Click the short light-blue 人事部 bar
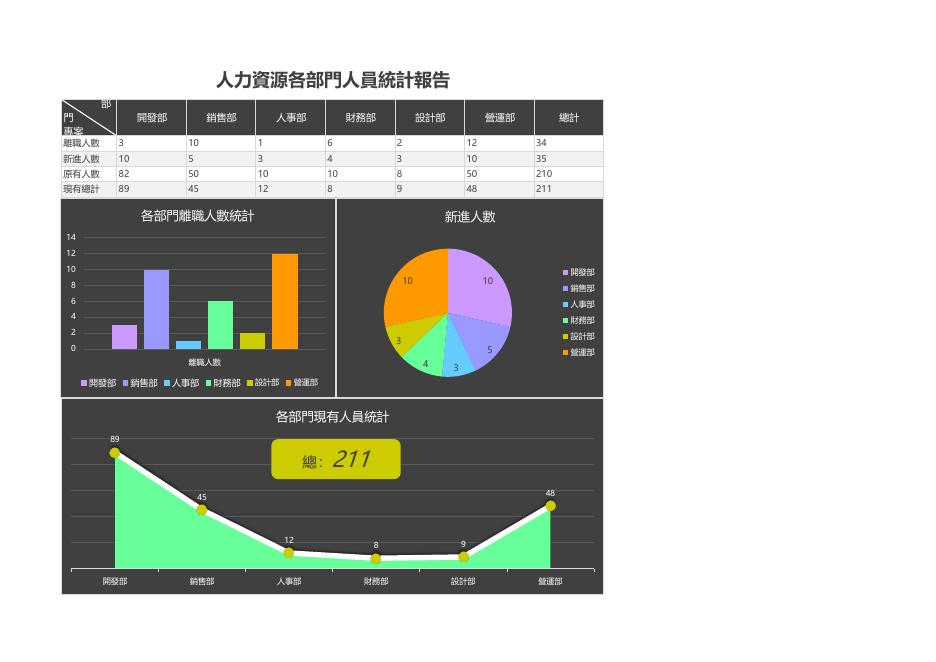This screenshot has height=662, width=936. [x=189, y=344]
